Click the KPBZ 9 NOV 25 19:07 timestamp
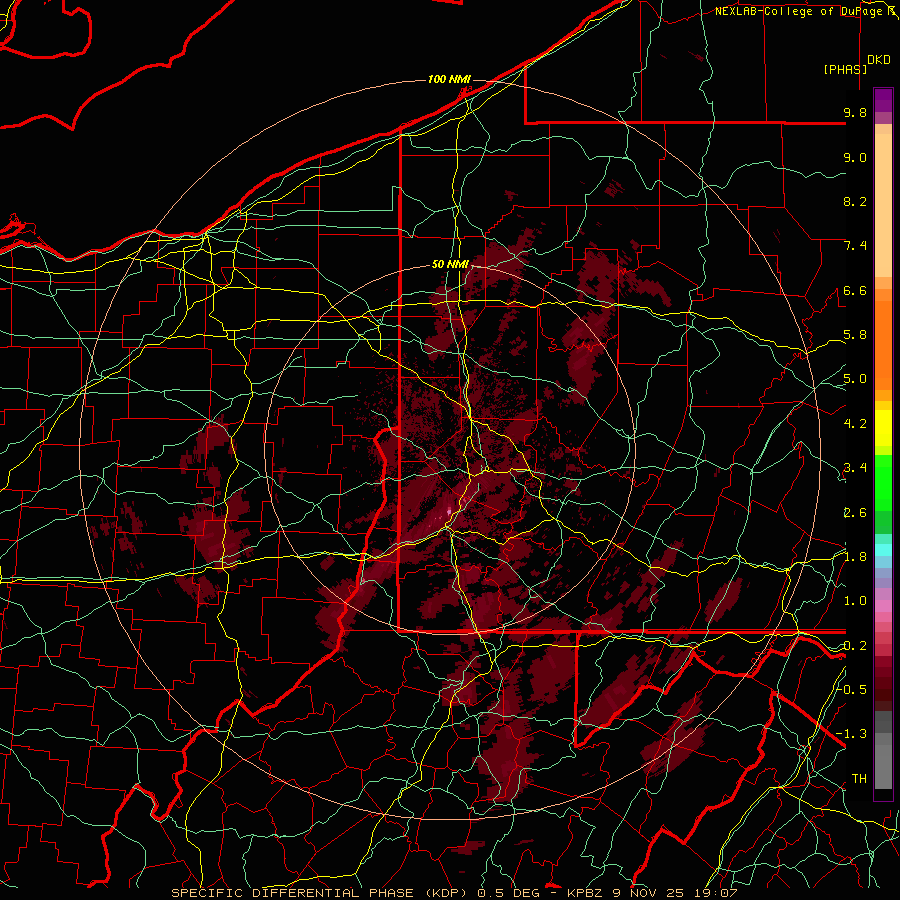The image size is (900, 900). [651, 893]
